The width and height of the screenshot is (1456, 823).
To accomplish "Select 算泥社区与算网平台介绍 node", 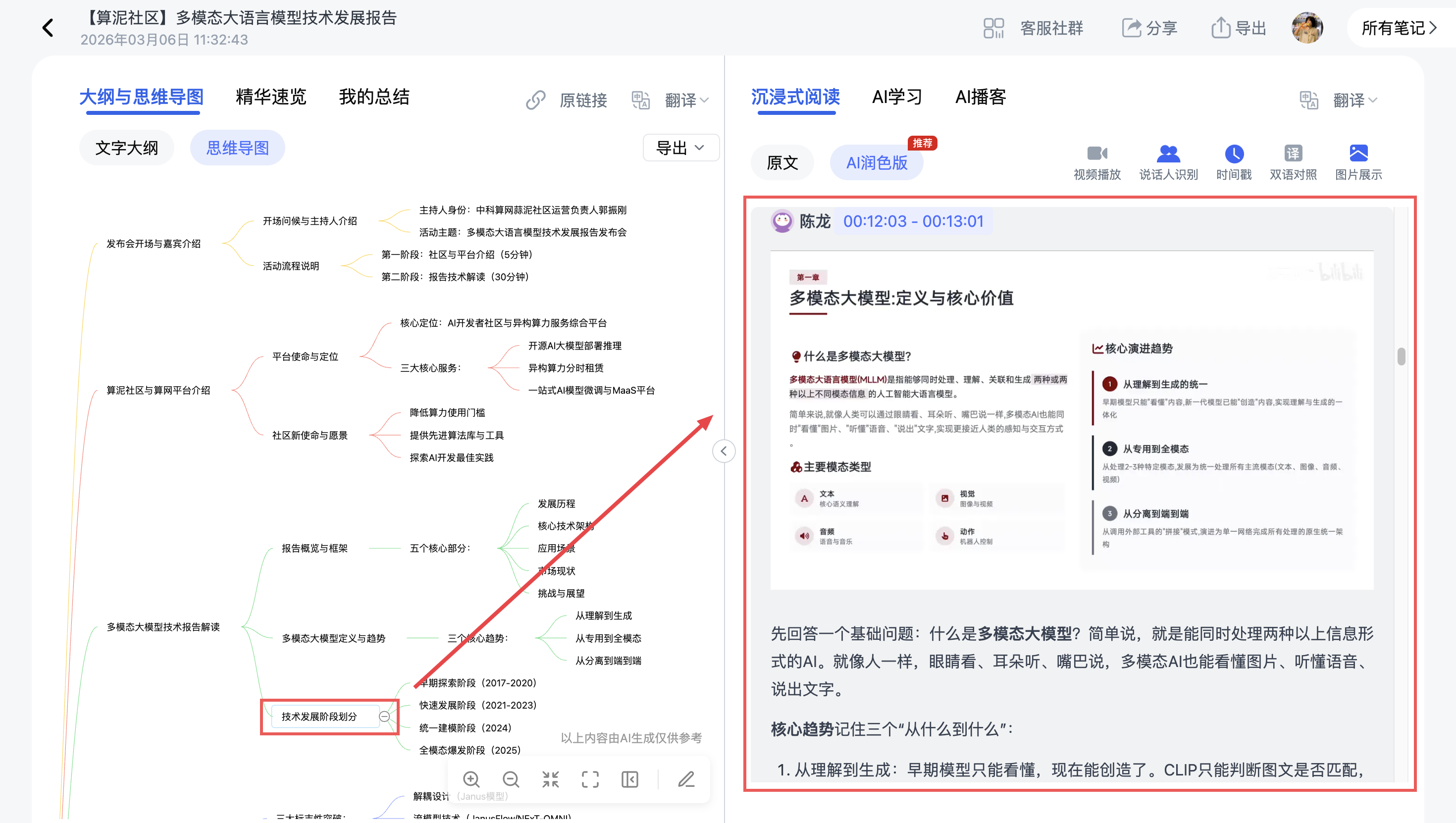I will [158, 390].
